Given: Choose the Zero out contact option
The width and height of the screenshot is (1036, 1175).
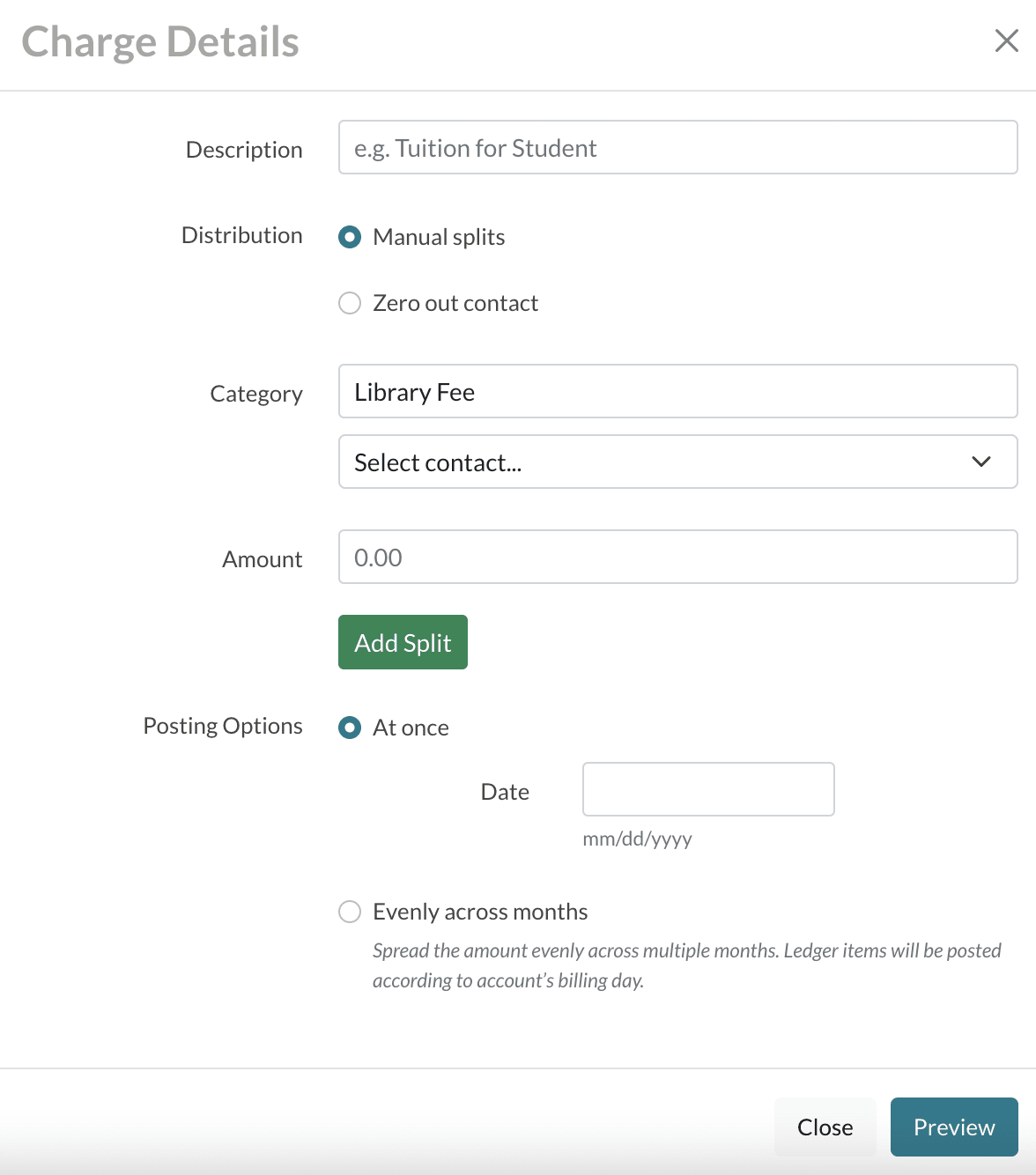Looking at the screenshot, I should click(350, 303).
